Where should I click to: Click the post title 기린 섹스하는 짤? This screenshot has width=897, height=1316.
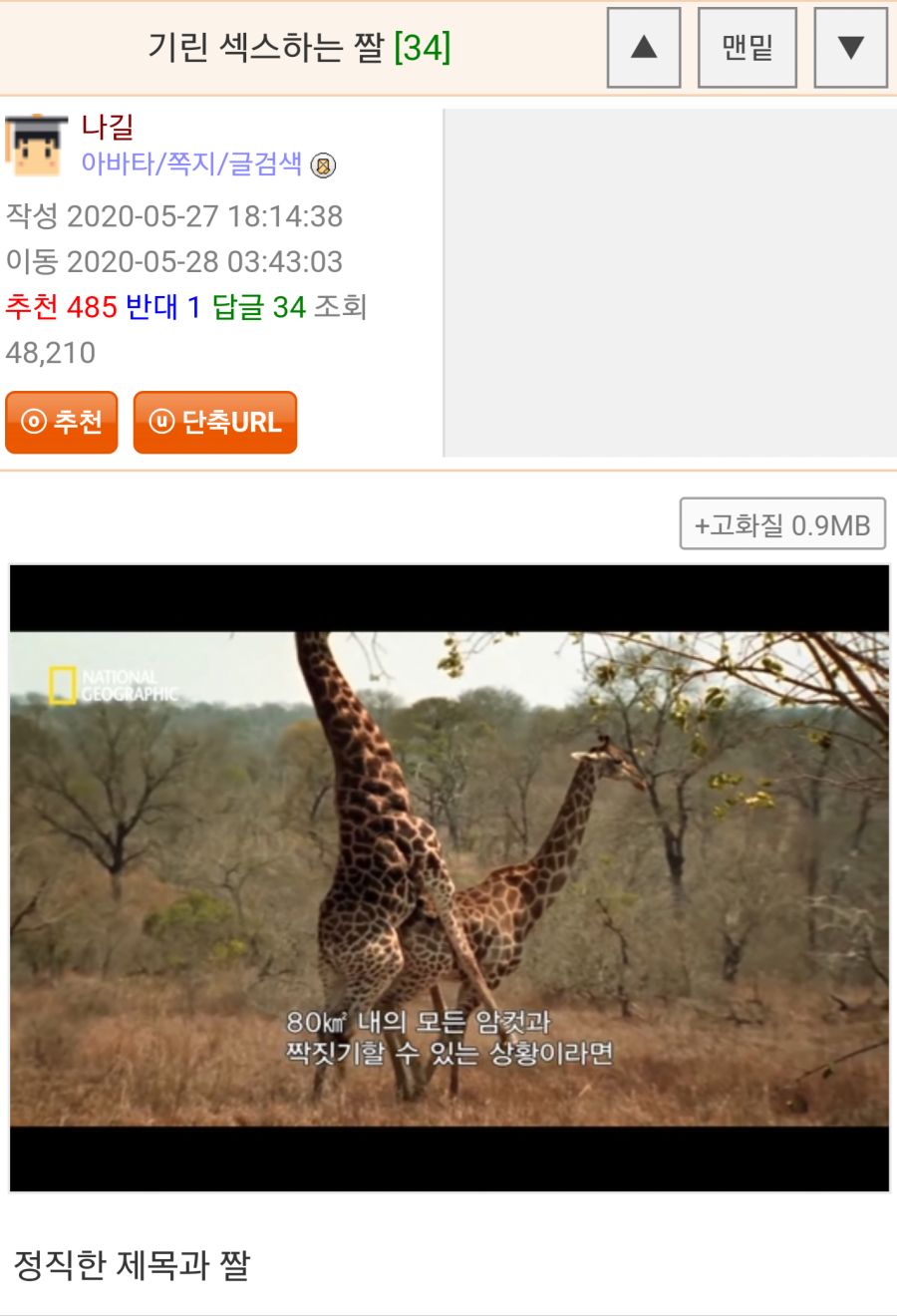click(x=265, y=47)
